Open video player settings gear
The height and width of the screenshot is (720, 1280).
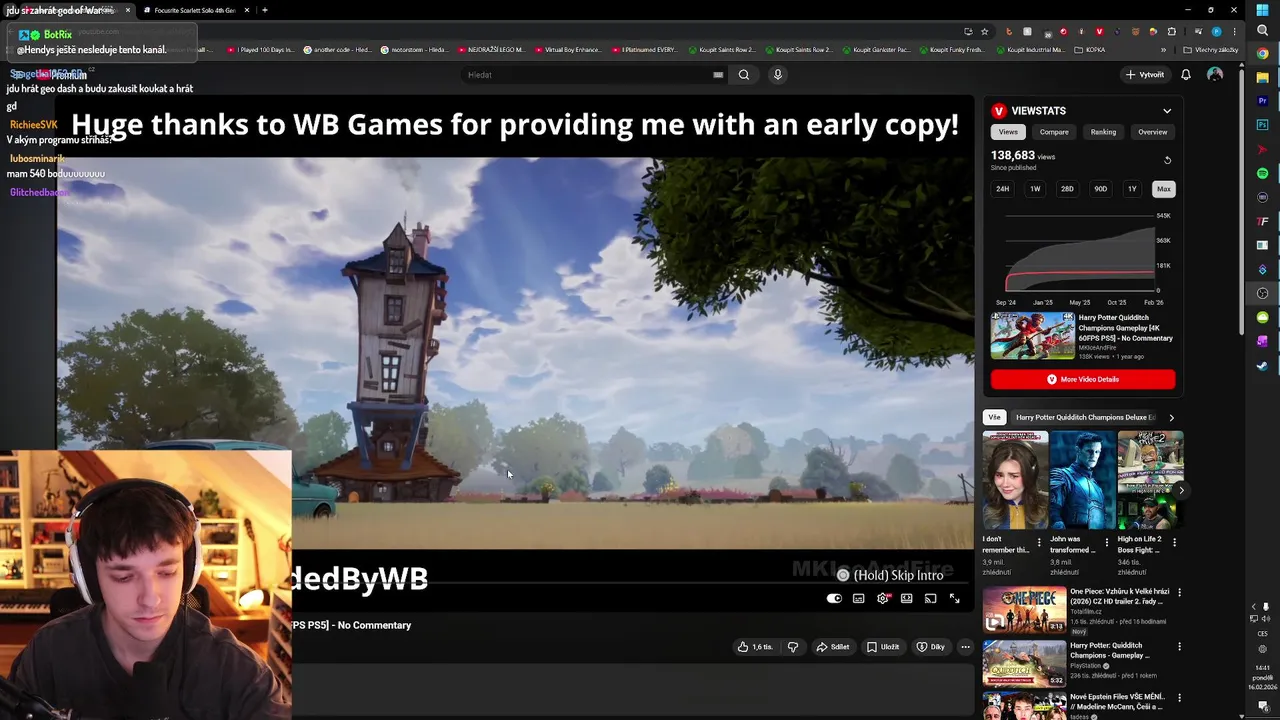pyautogui.click(x=882, y=598)
